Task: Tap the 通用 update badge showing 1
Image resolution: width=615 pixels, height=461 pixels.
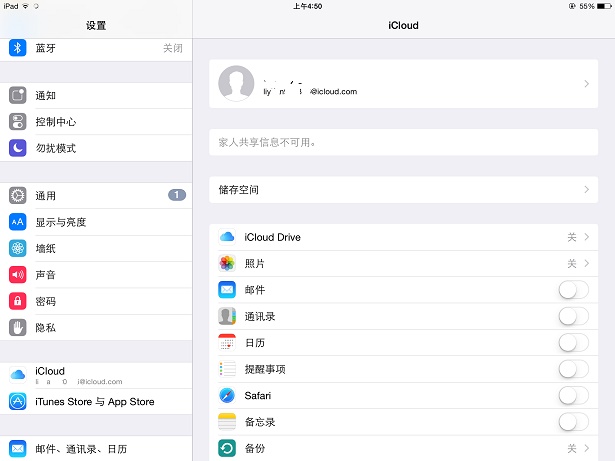Action: [x=177, y=195]
